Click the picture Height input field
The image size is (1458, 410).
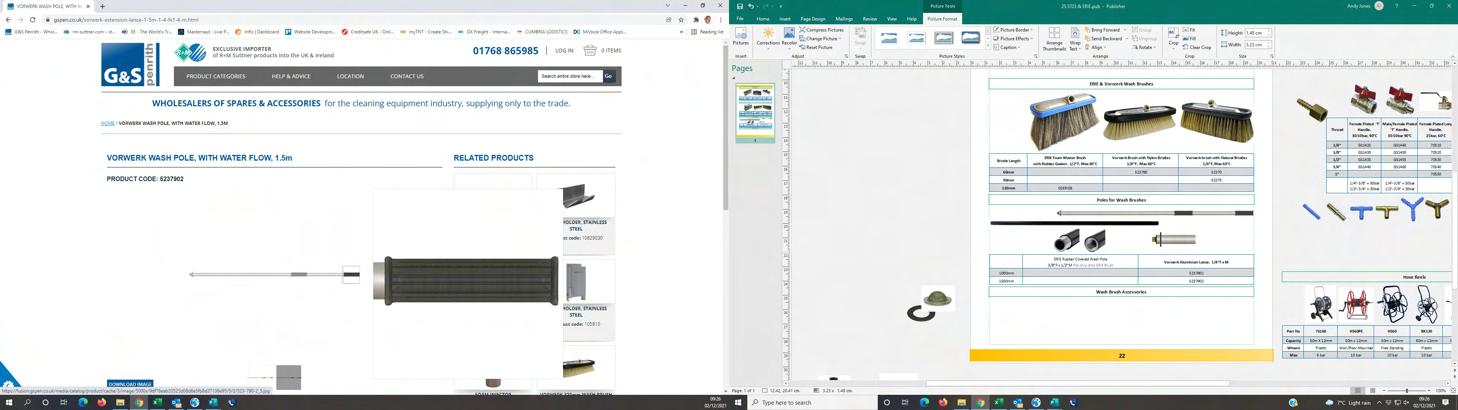[x=1256, y=33]
